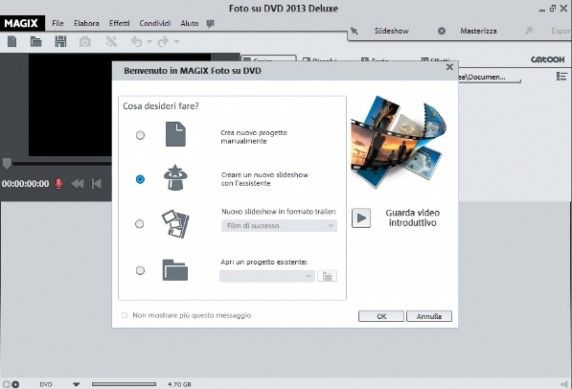Viewport: 572px width, 389px height.
Task: Click the tools settings toolbar icon
Action: (x=111, y=42)
